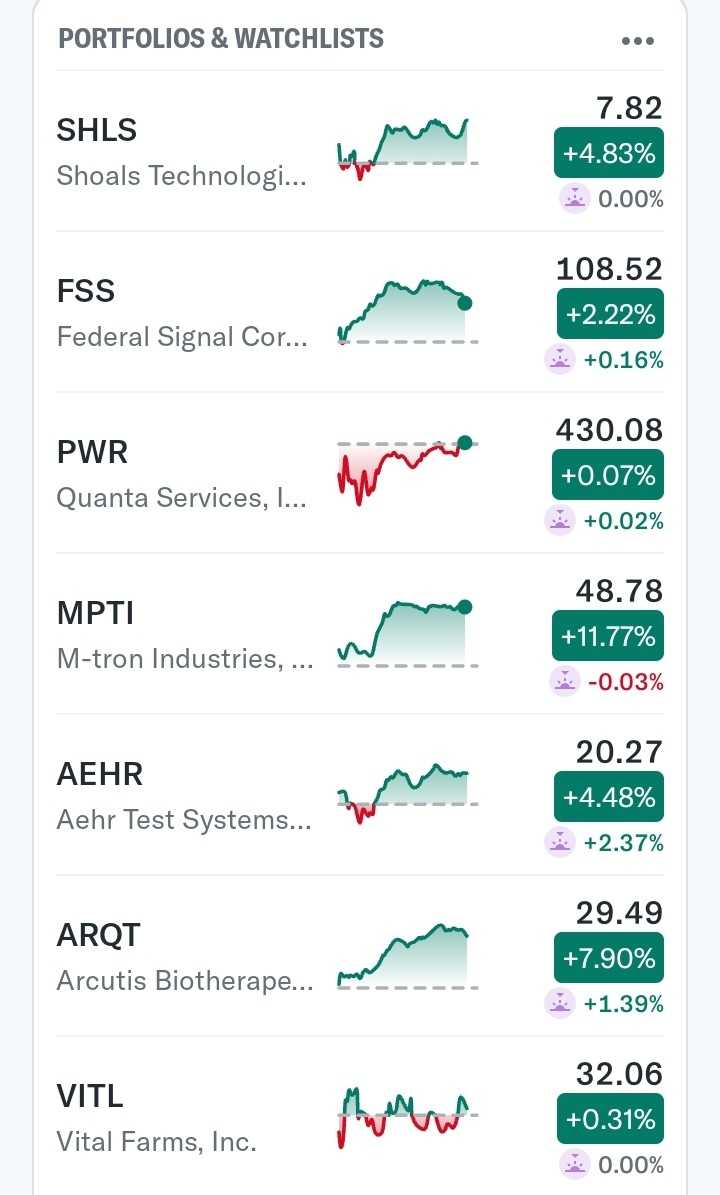
Task: Click the FSS after-hours sunrise icon
Action: pos(560,359)
